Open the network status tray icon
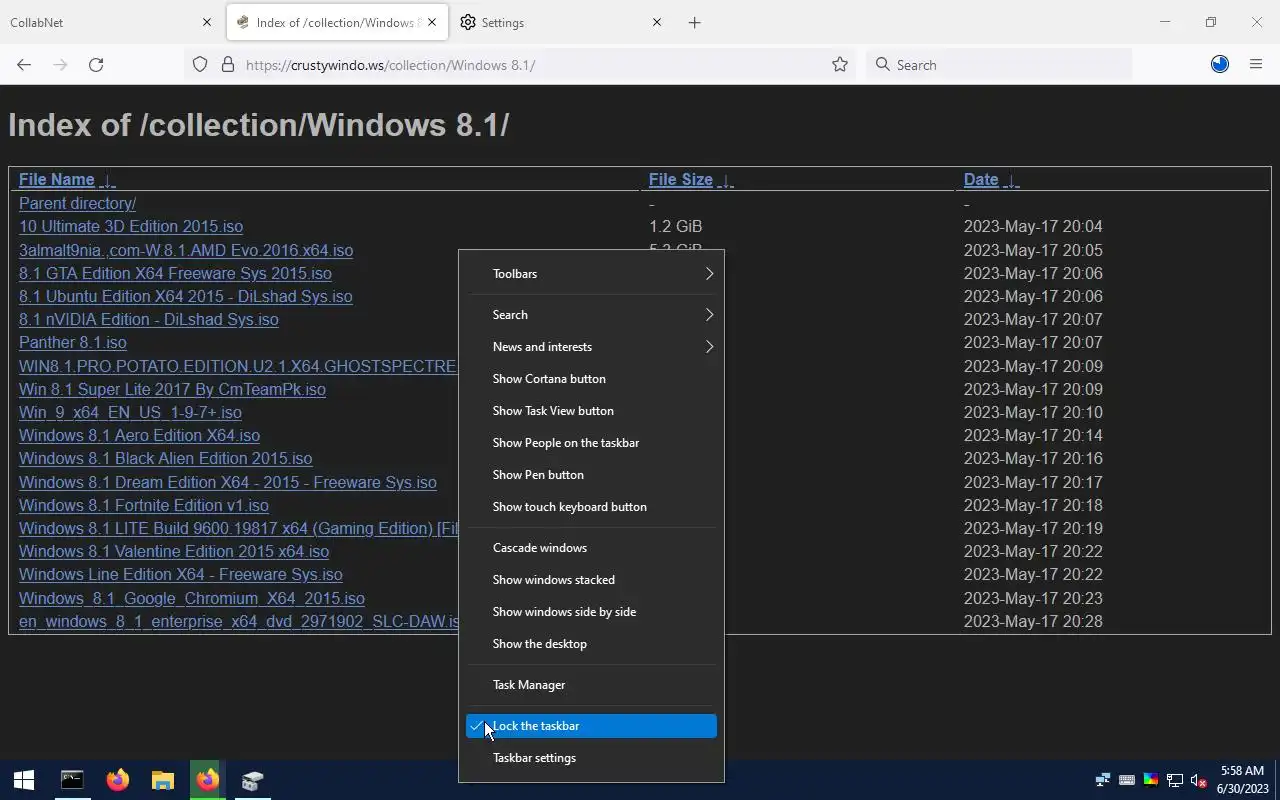This screenshot has height=800, width=1280. (x=1175, y=780)
